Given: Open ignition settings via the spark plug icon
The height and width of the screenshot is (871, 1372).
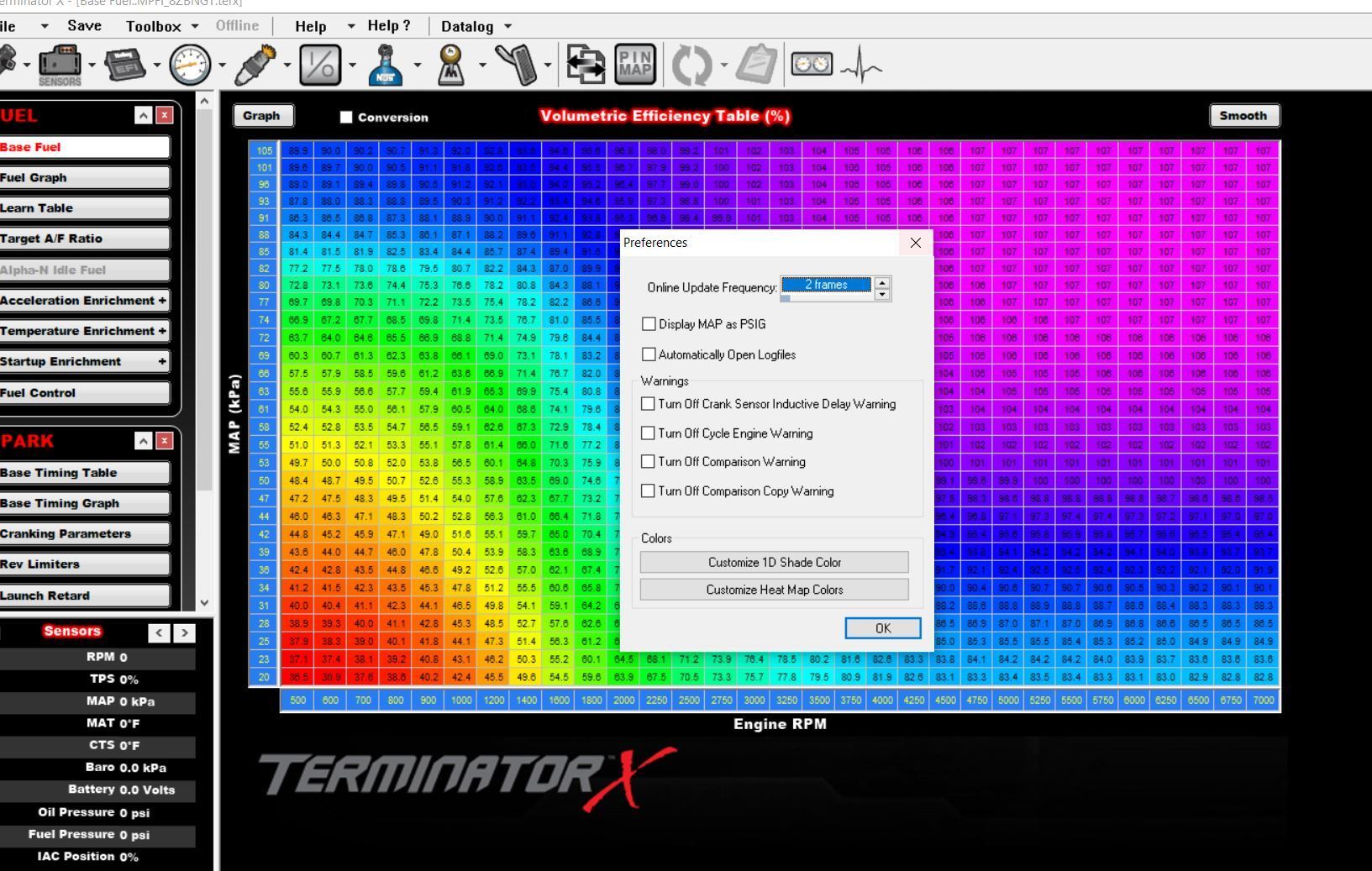Looking at the screenshot, I should coord(256,63).
